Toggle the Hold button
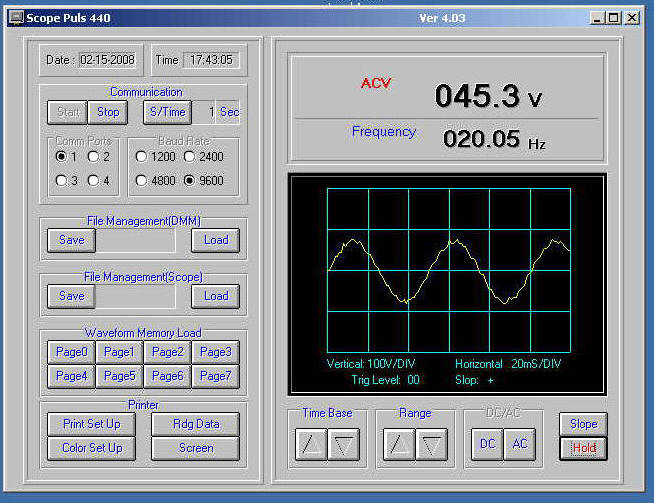Screen dimensions: 654x503 click(583, 448)
